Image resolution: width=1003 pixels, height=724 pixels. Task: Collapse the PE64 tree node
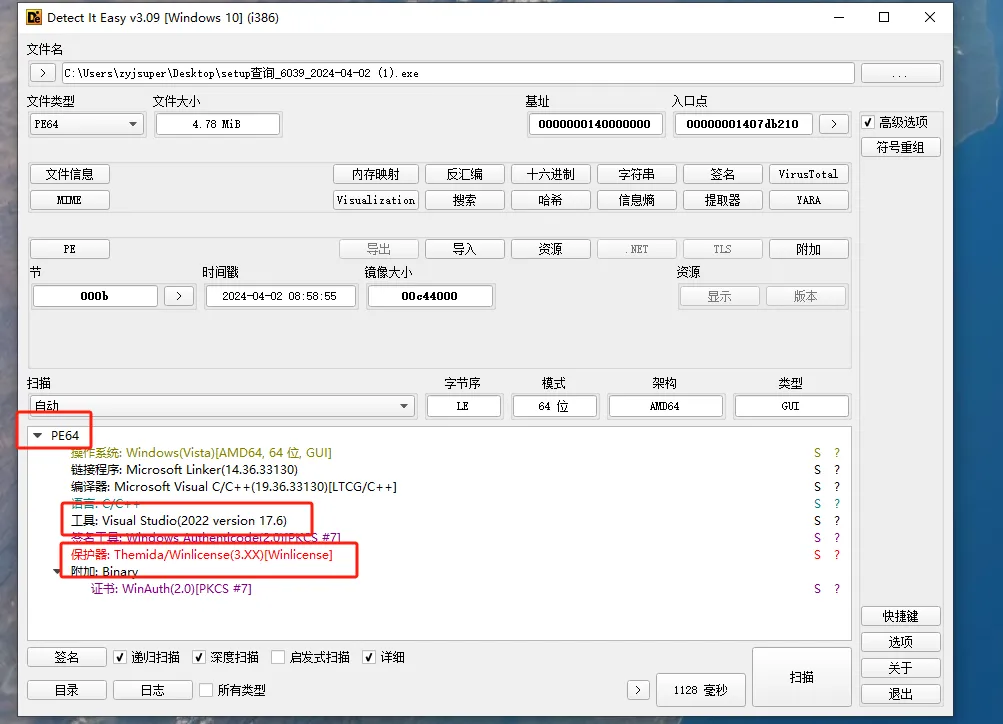pyautogui.click(x=37, y=436)
